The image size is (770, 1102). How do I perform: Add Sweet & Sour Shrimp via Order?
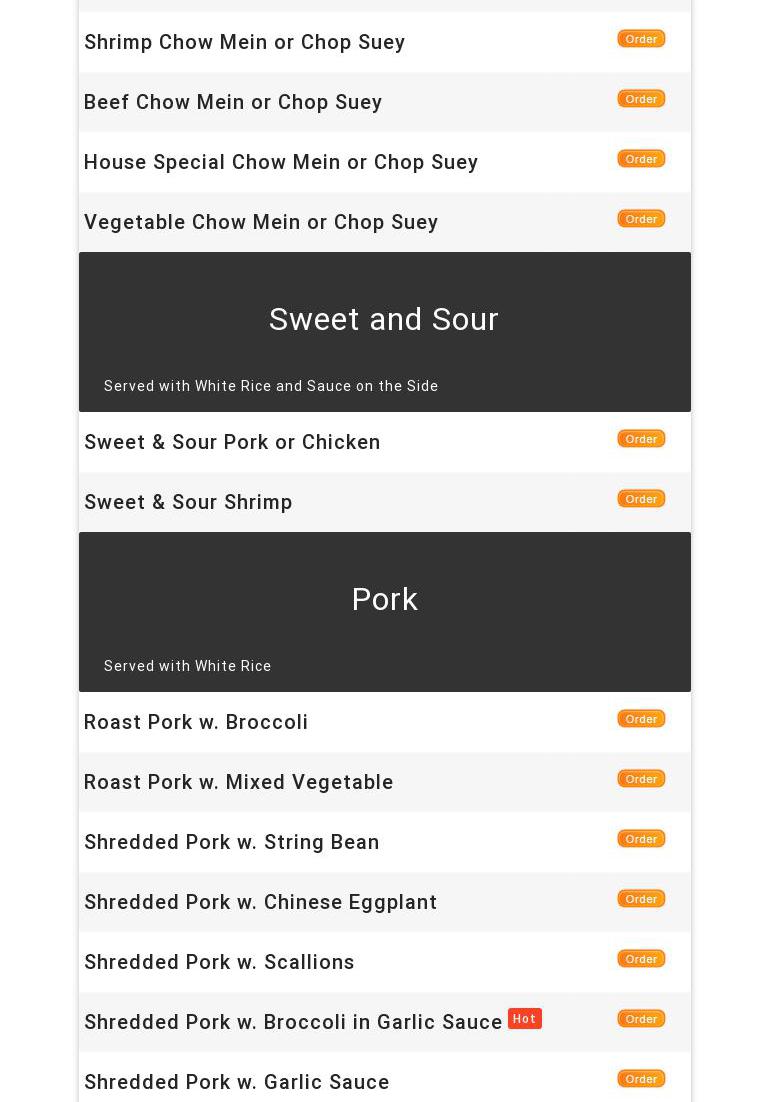[x=641, y=499]
